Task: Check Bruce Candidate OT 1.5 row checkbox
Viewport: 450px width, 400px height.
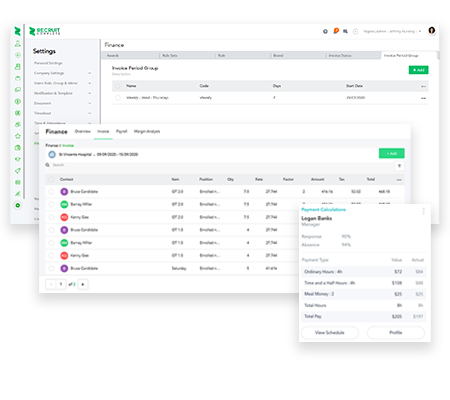Action: (x=51, y=230)
